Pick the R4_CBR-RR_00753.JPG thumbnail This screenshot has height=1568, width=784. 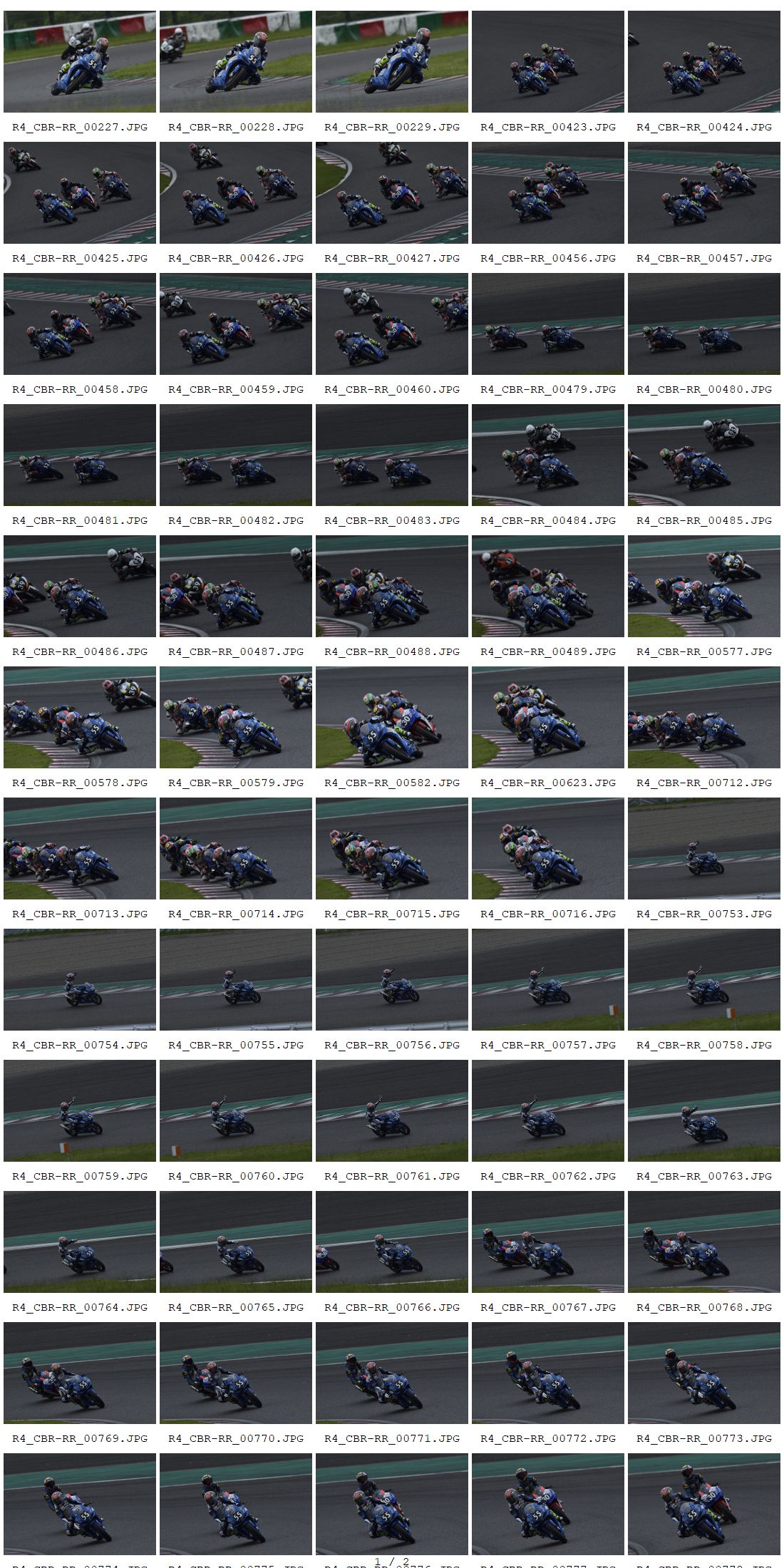704,848
